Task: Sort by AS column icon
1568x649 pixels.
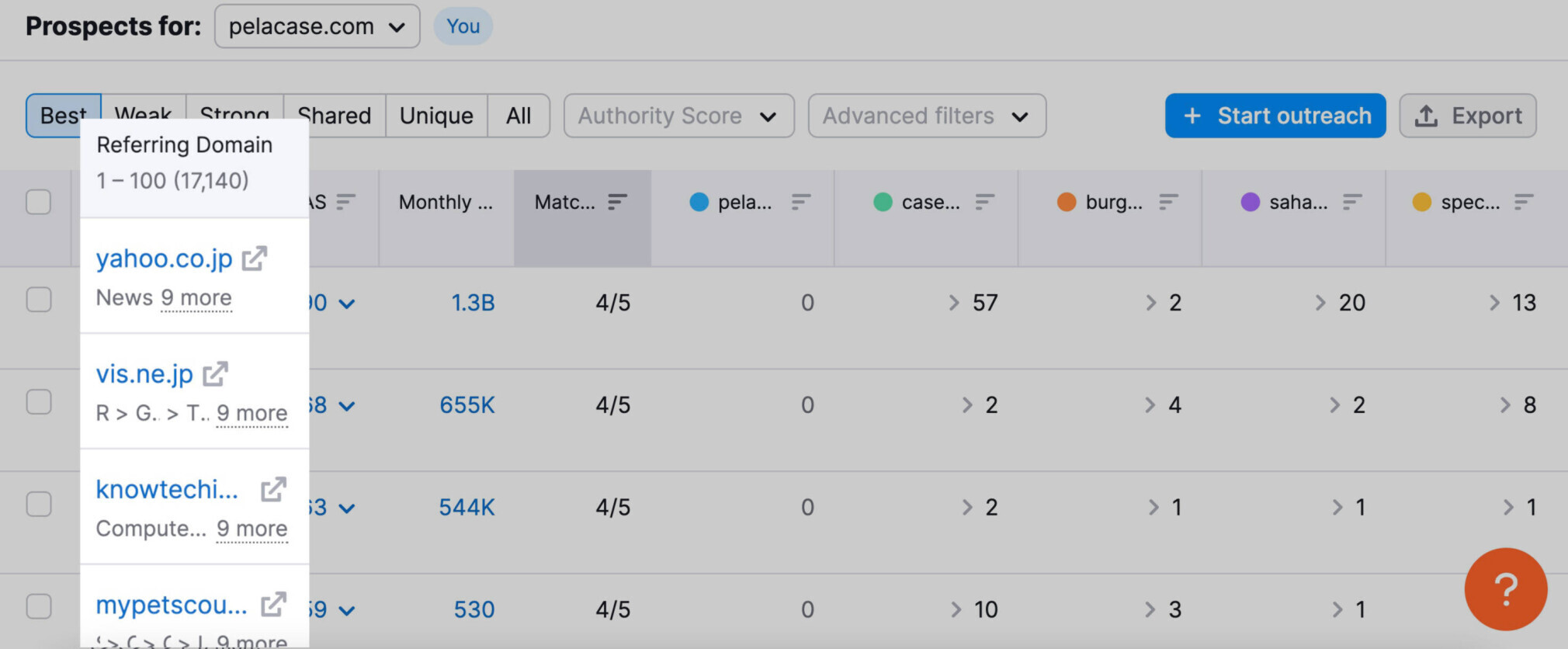Action: pos(346,202)
